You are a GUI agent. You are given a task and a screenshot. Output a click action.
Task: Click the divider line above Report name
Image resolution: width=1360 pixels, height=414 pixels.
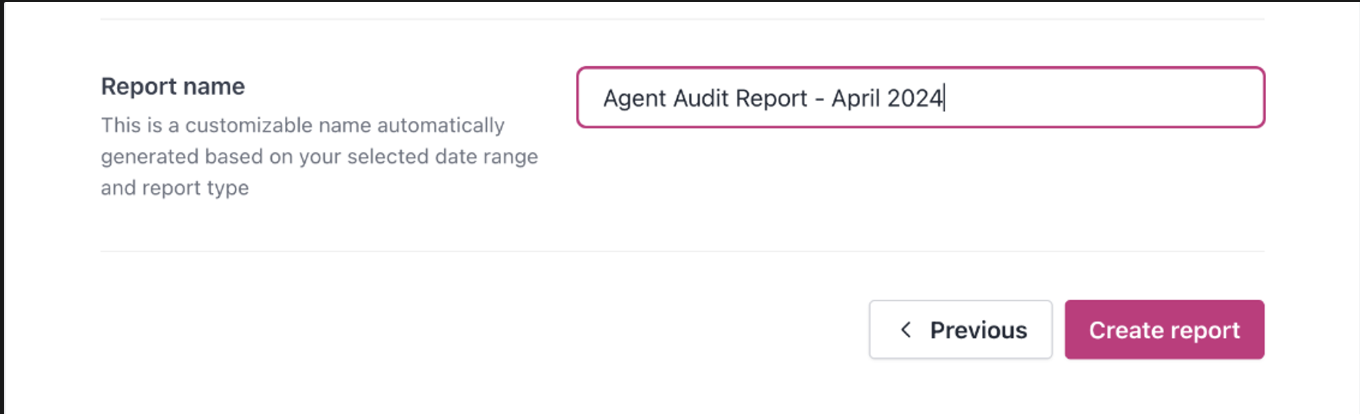[x=682, y=19]
